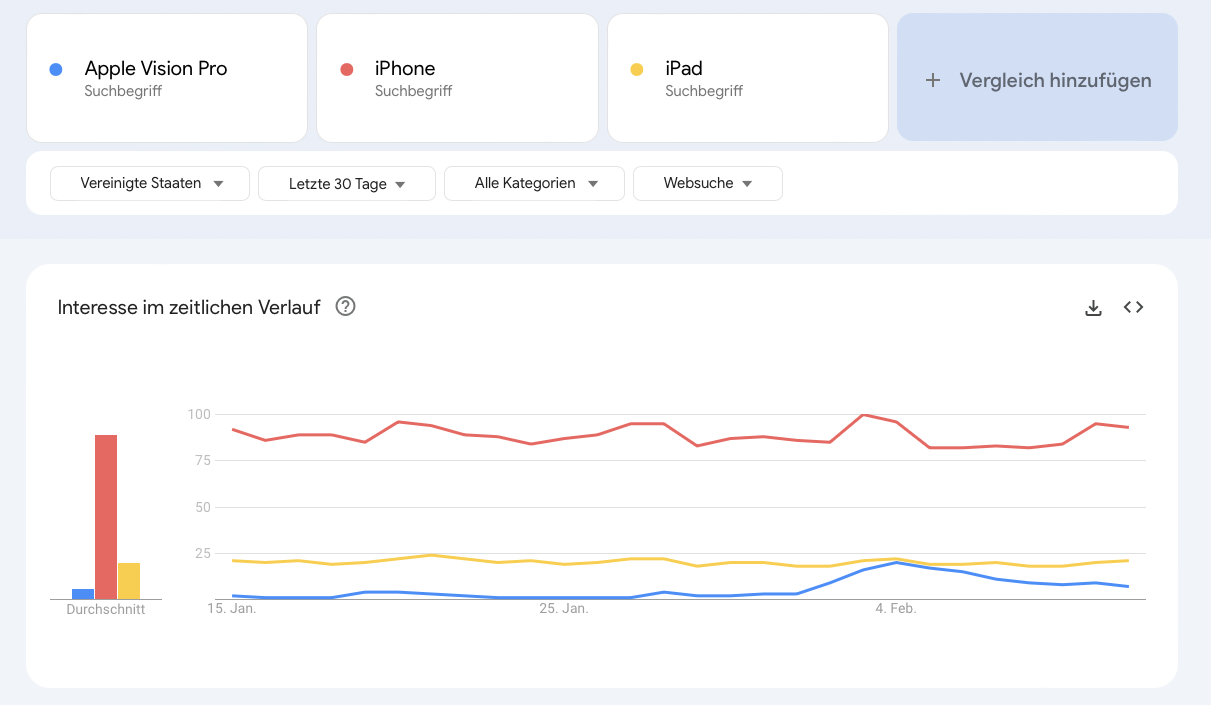Viewport: 1211px width, 705px height.
Task: Click the 25. Jan. date label
Action: 564,608
